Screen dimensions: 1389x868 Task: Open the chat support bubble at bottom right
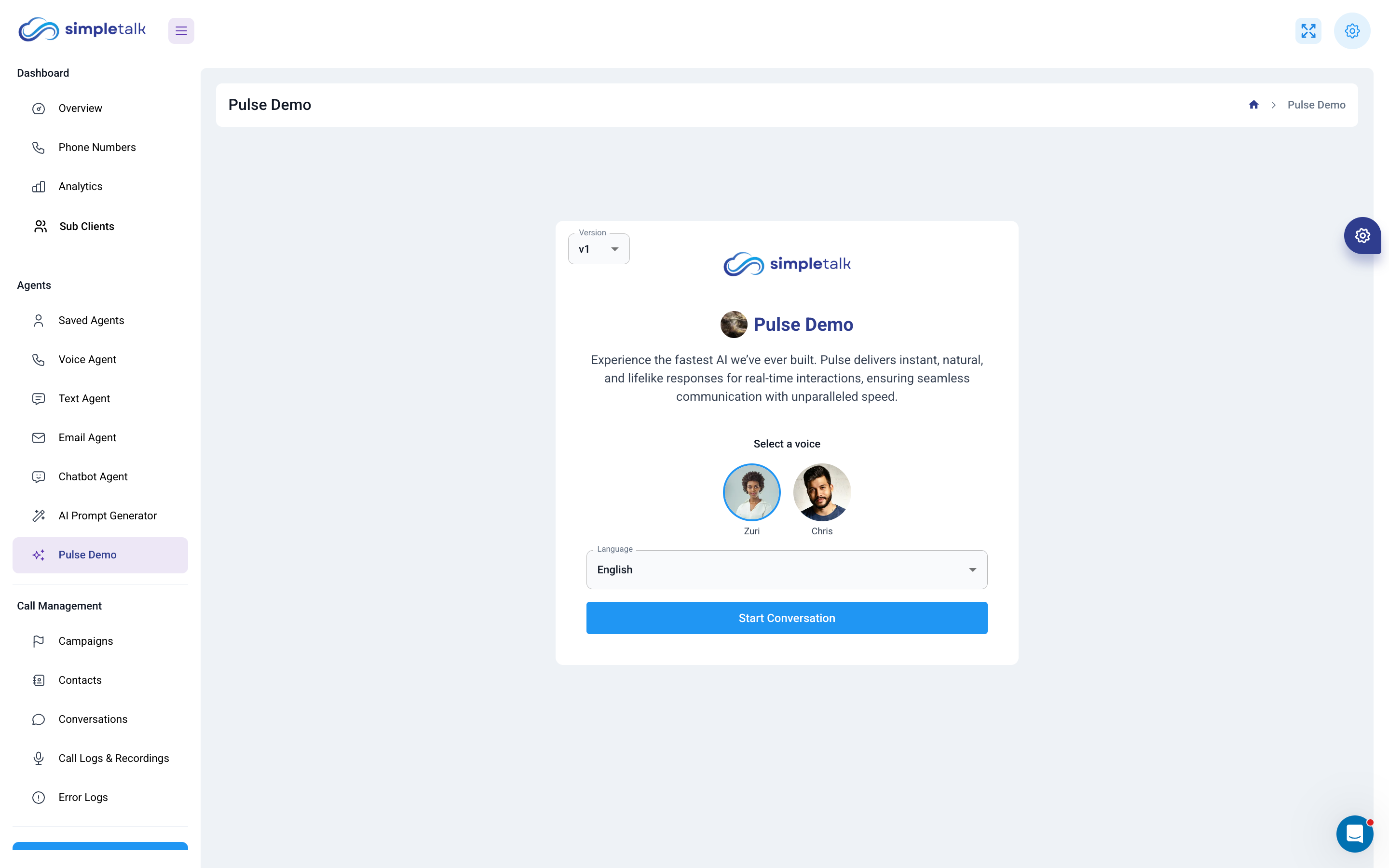pyautogui.click(x=1355, y=834)
